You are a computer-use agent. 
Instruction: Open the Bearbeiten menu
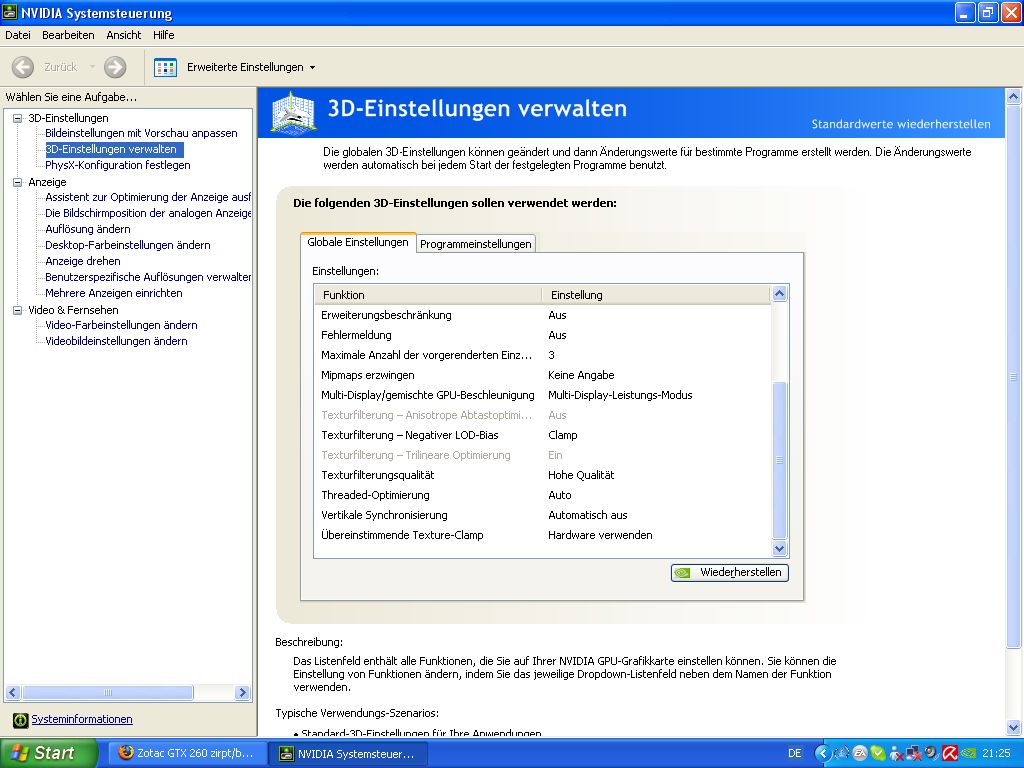68,35
